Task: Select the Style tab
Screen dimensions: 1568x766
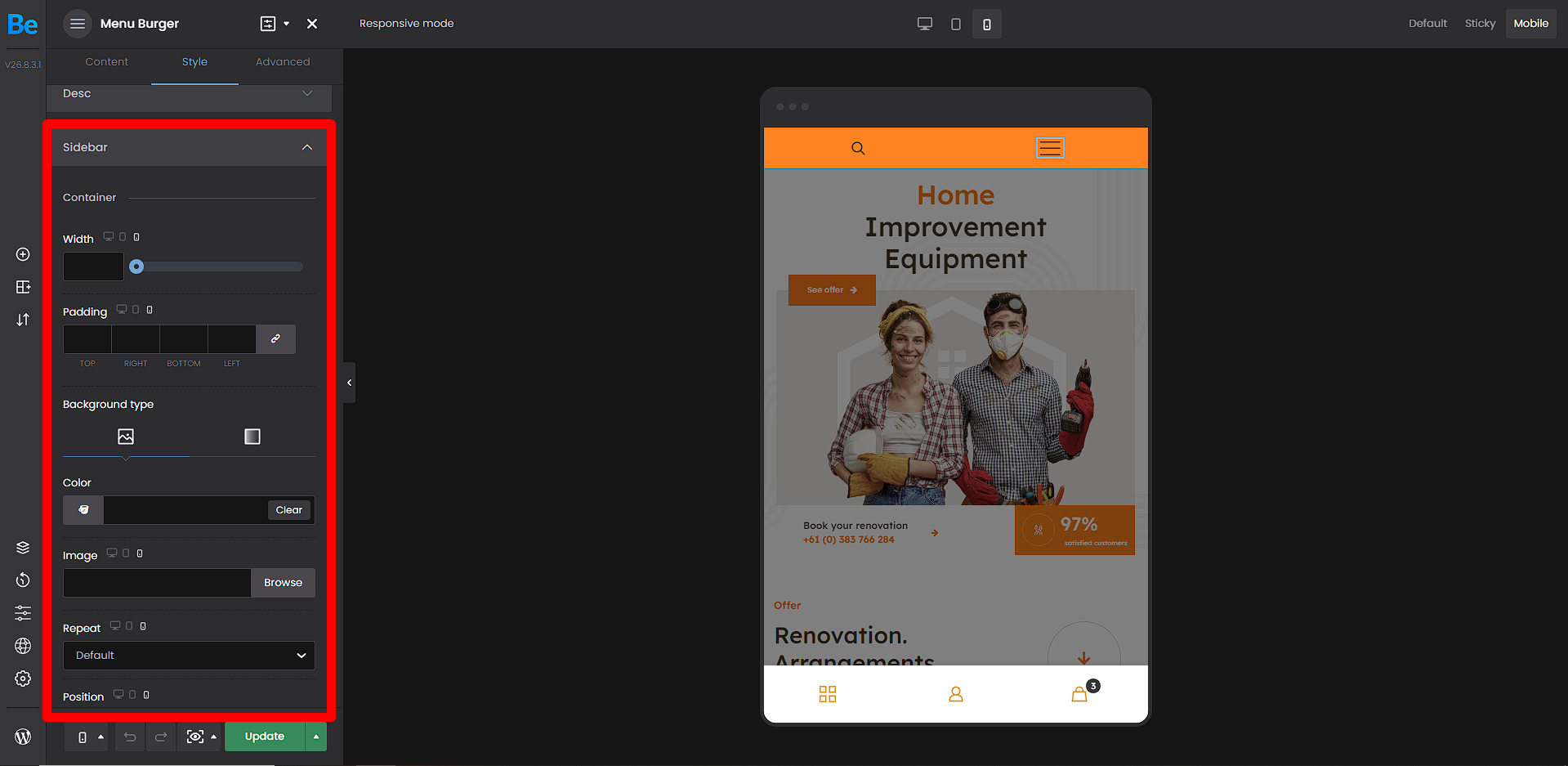Action: [194, 62]
